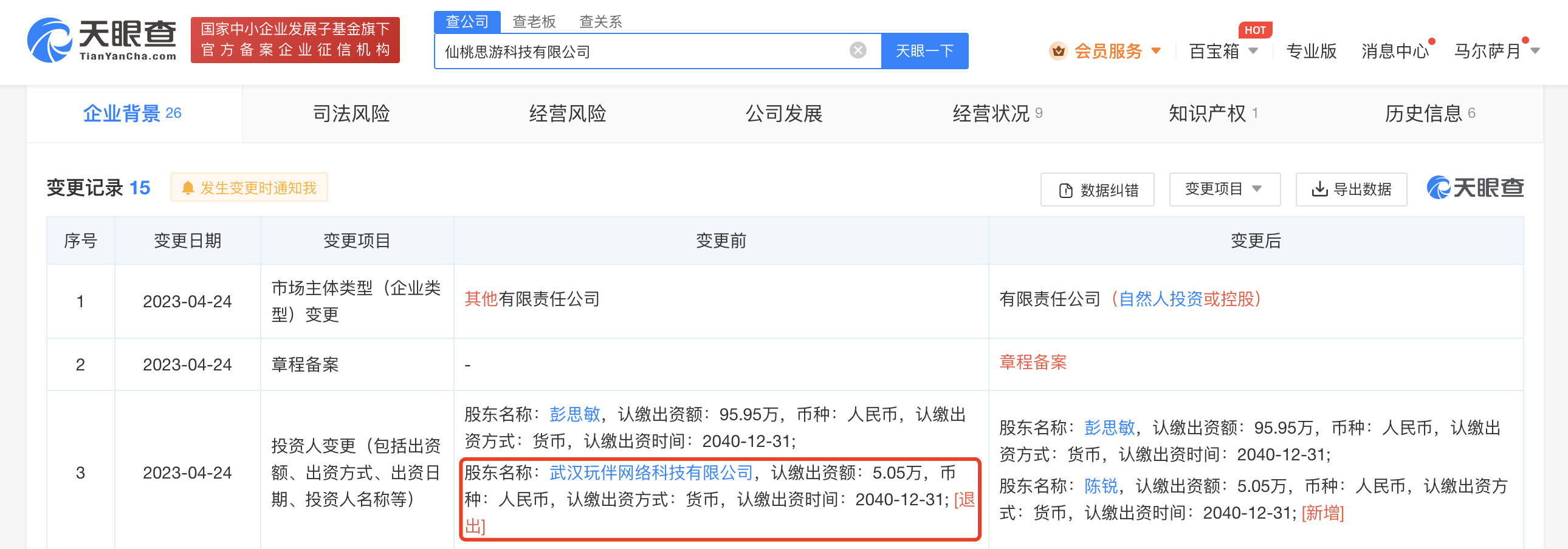This screenshot has width=1568, height=549.
Task: Open the 变更项目 filter dropdown
Action: tap(1224, 189)
